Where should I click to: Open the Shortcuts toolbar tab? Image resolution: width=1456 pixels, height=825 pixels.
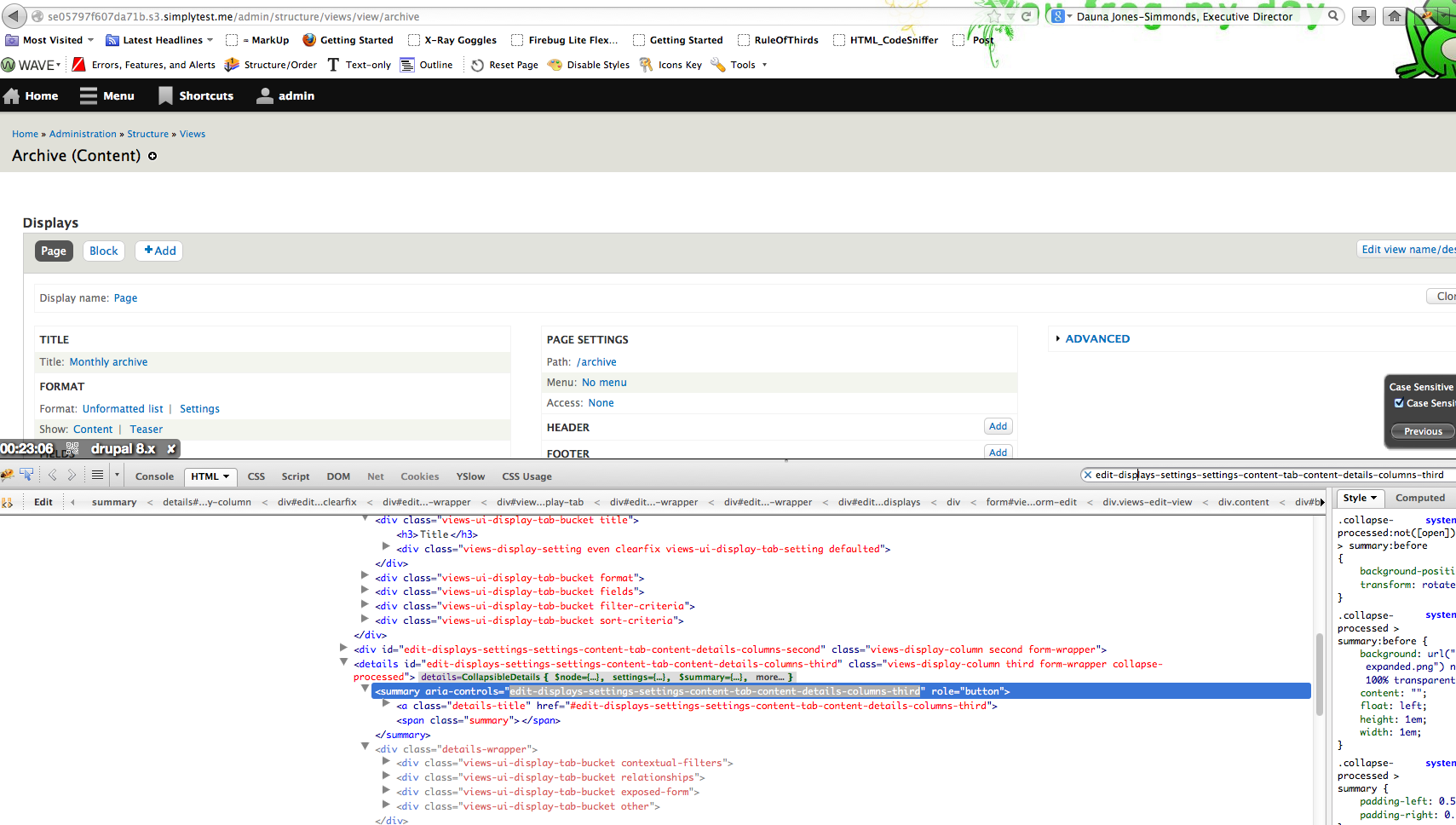(196, 95)
